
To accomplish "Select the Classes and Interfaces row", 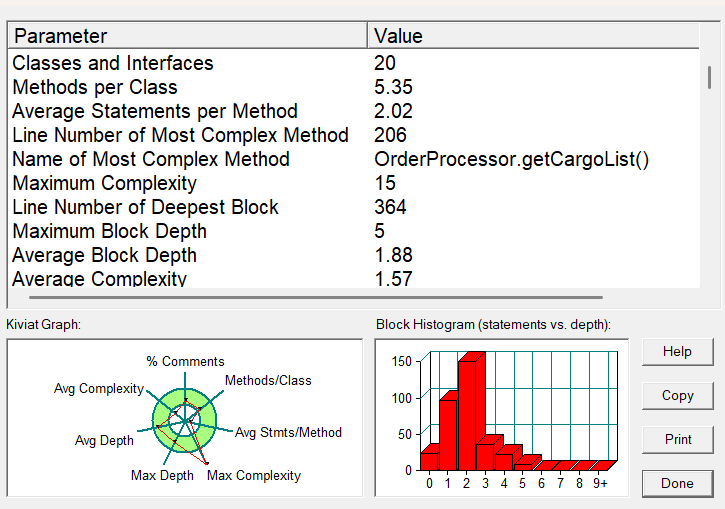I will point(354,63).
